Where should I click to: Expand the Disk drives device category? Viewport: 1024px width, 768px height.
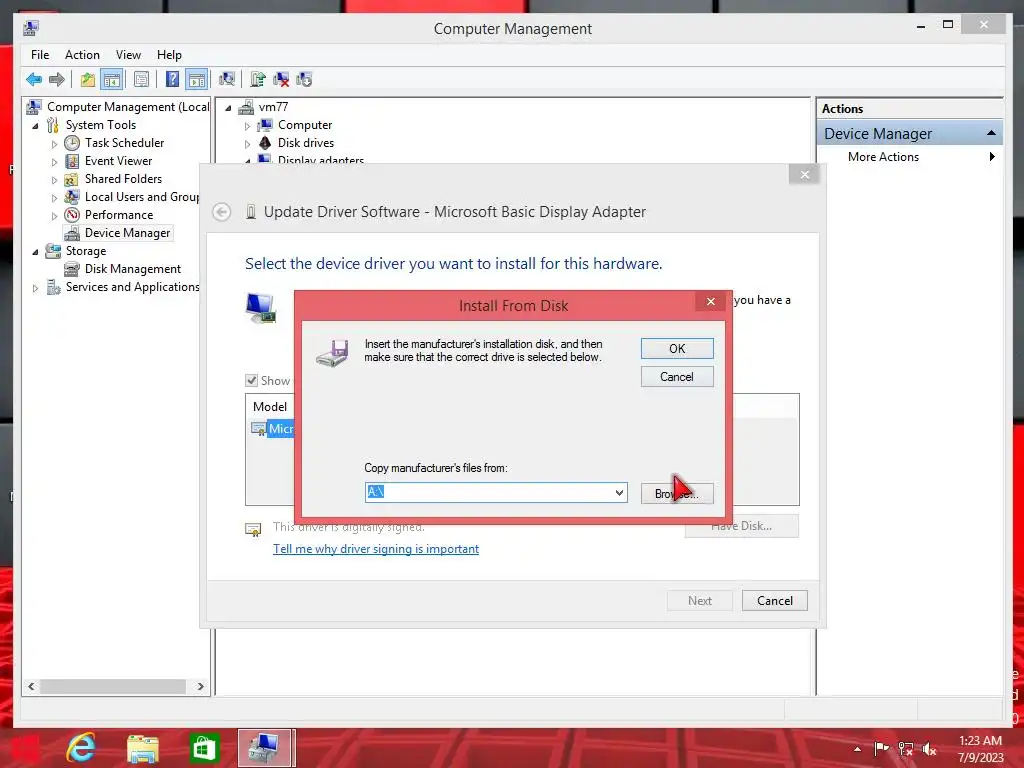click(248, 144)
